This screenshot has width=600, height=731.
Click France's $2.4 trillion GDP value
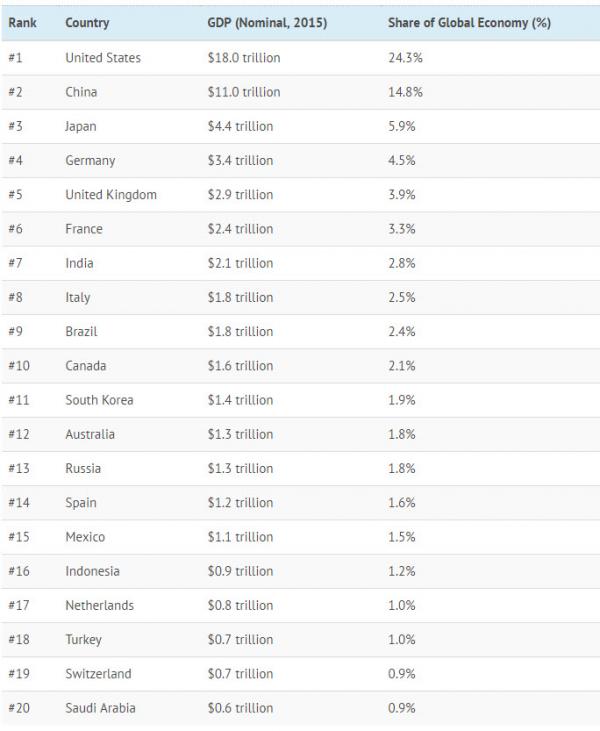pyautogui.click(x=240, y=229)
